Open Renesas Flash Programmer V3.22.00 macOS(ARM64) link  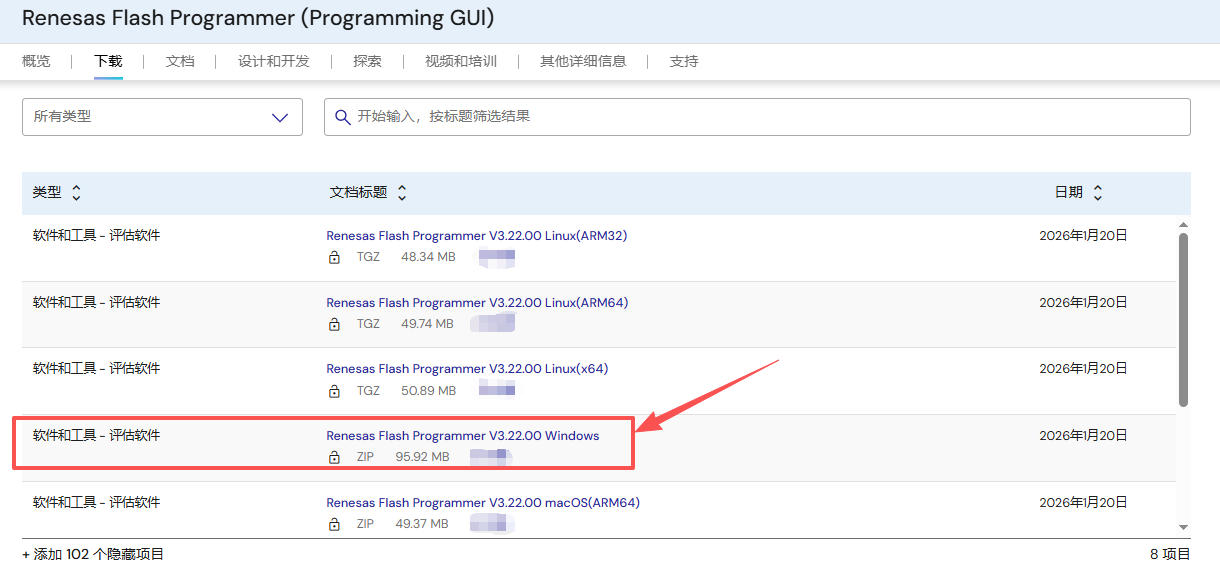tap(483, 503)
